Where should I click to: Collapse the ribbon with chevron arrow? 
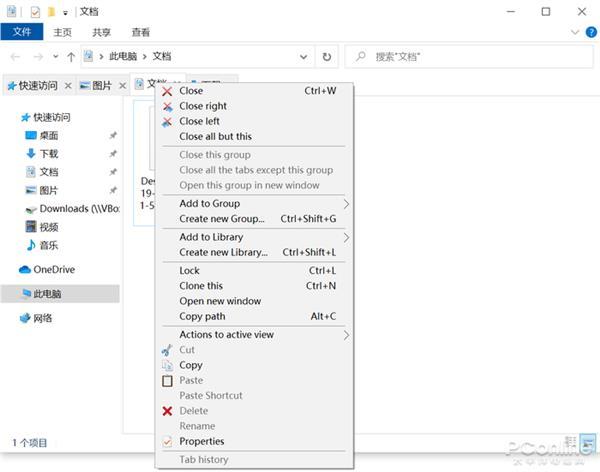click(575, 32)
